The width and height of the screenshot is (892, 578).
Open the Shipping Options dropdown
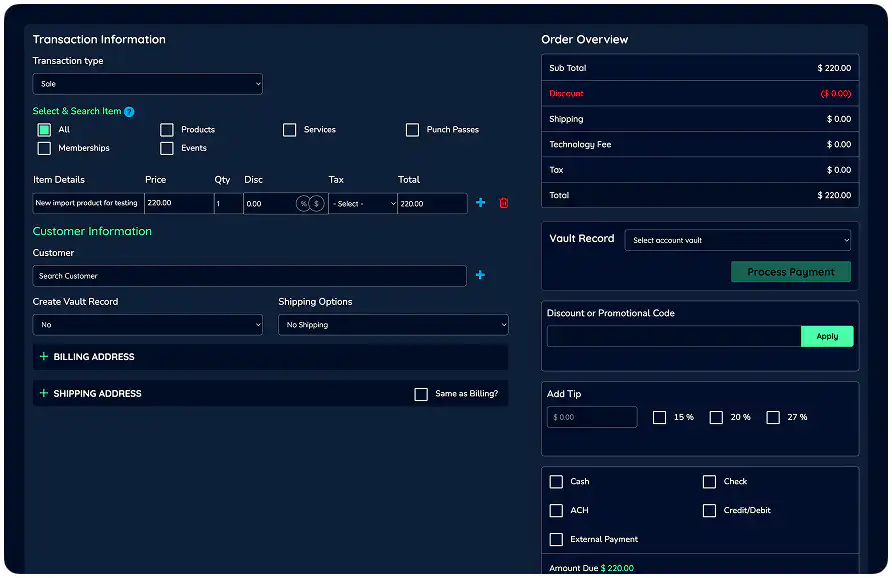coord(392,324)
